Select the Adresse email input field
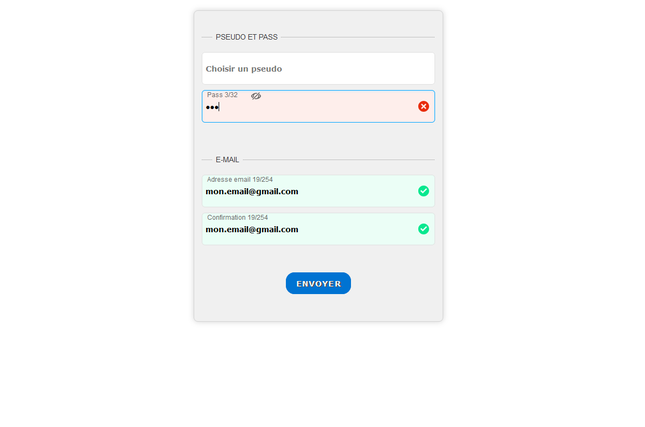Image resolution: width=645 pixels, height=427 pixels. click(318, 191)
